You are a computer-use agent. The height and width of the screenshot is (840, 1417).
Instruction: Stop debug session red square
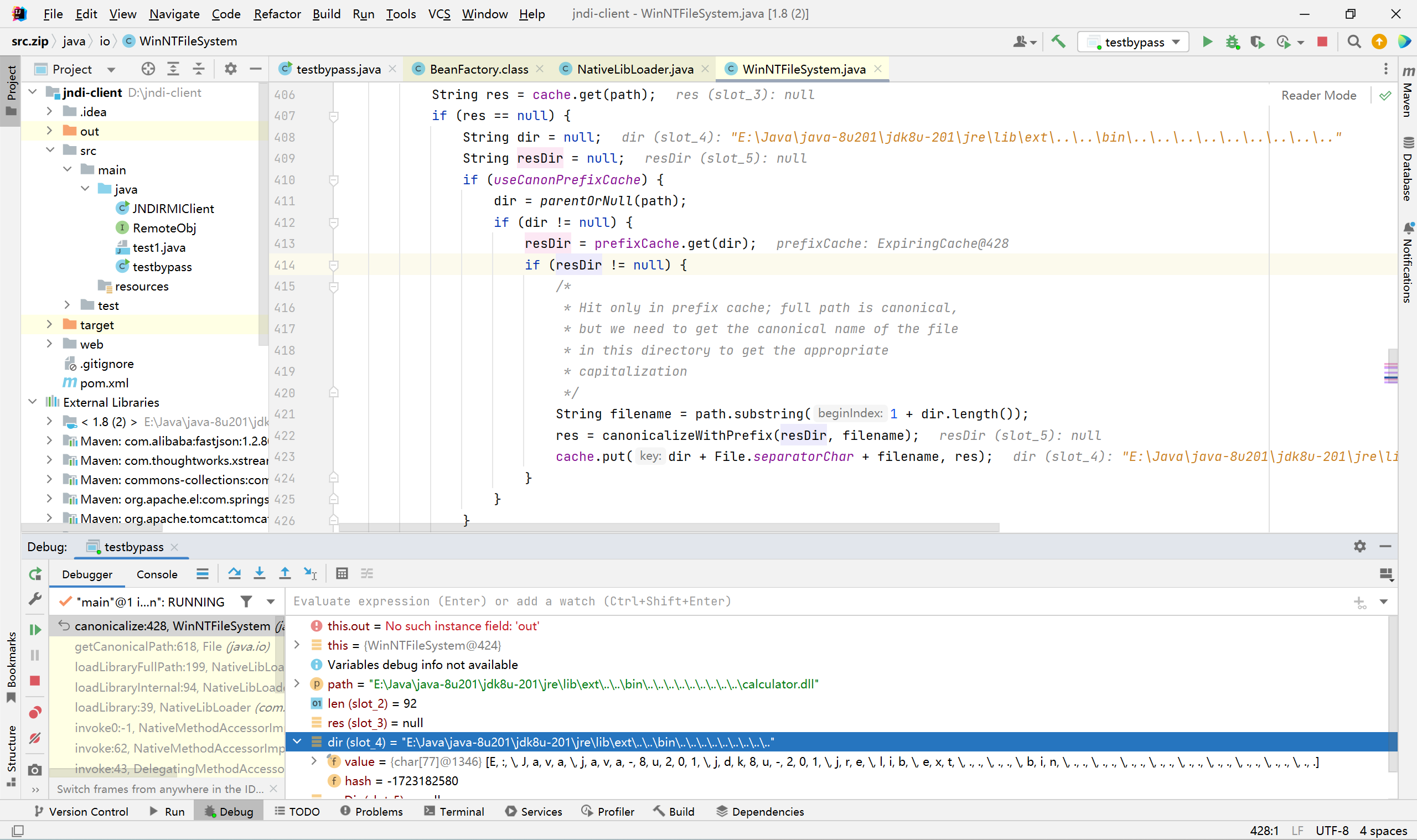[35, 681]
